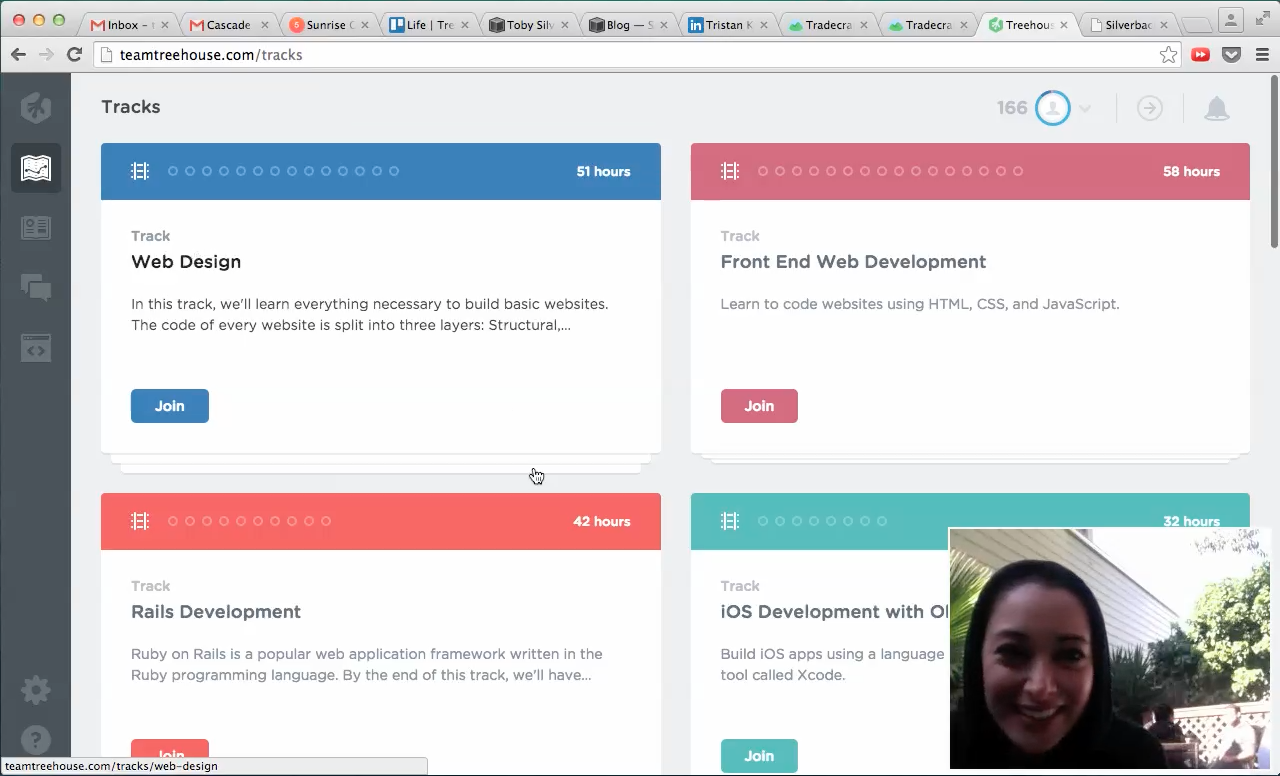Image resolution: width=1280 pixels, height=776 pixels.
Task: Click the Front End Web Development track list icon
Action: (x=730, y=171)
